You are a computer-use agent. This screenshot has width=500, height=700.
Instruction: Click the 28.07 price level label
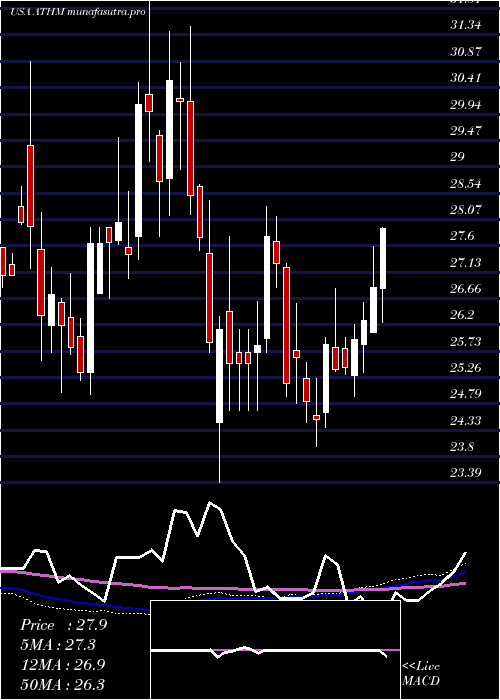pos(466,209)
